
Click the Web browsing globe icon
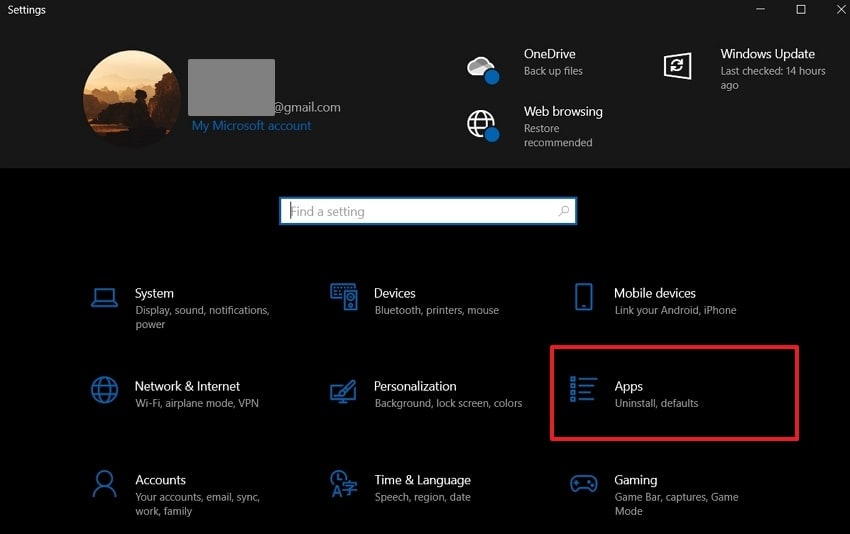[x=482, y=125]
